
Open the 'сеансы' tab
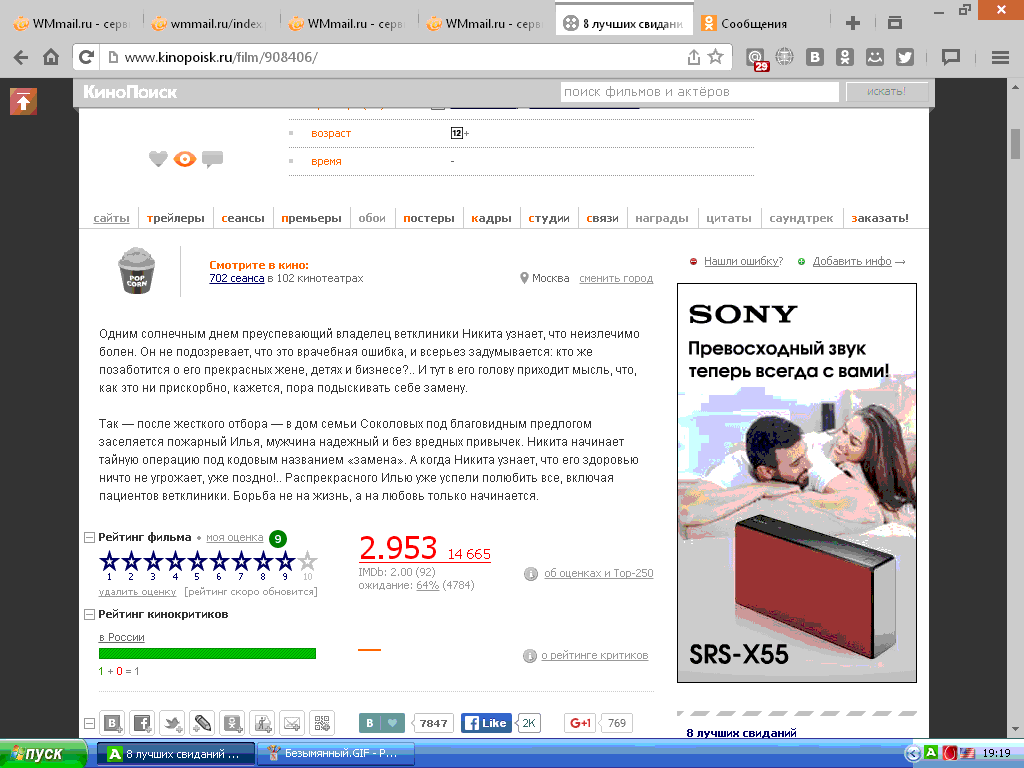point(243,218)
